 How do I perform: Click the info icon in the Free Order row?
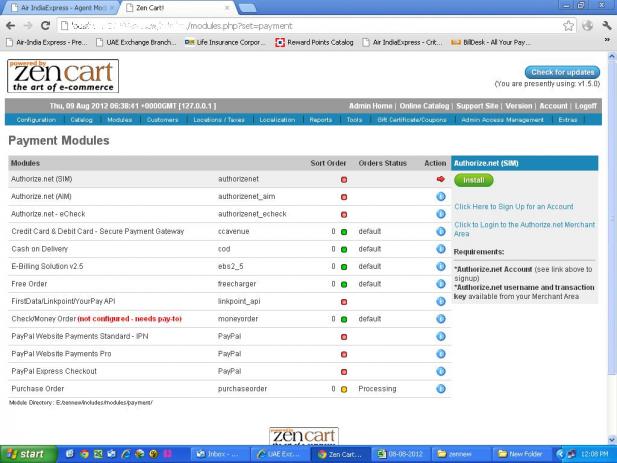(441, 284)
